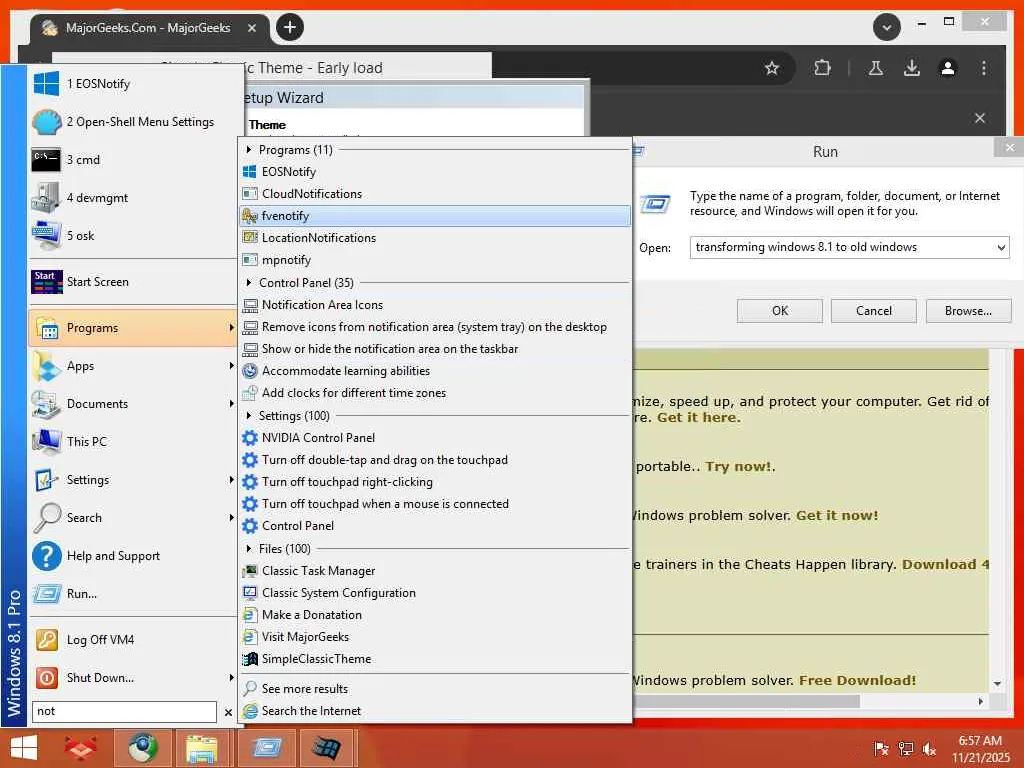Follow the 'Get it now!' link
Screen dimensions: 1024x768
837,516
